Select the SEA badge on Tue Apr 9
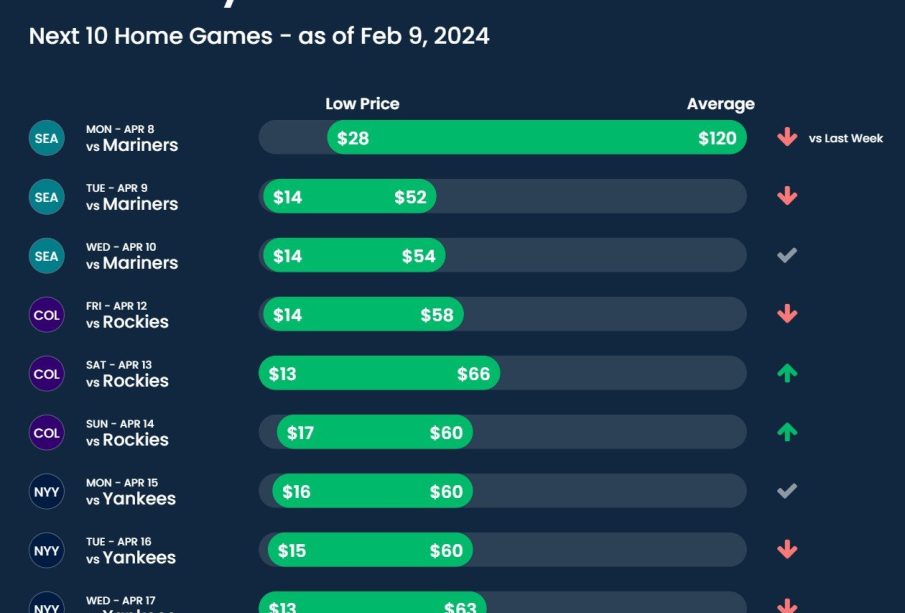Image resolution: width=905 pixels, height=613 pixels. (x=47, y=197)
